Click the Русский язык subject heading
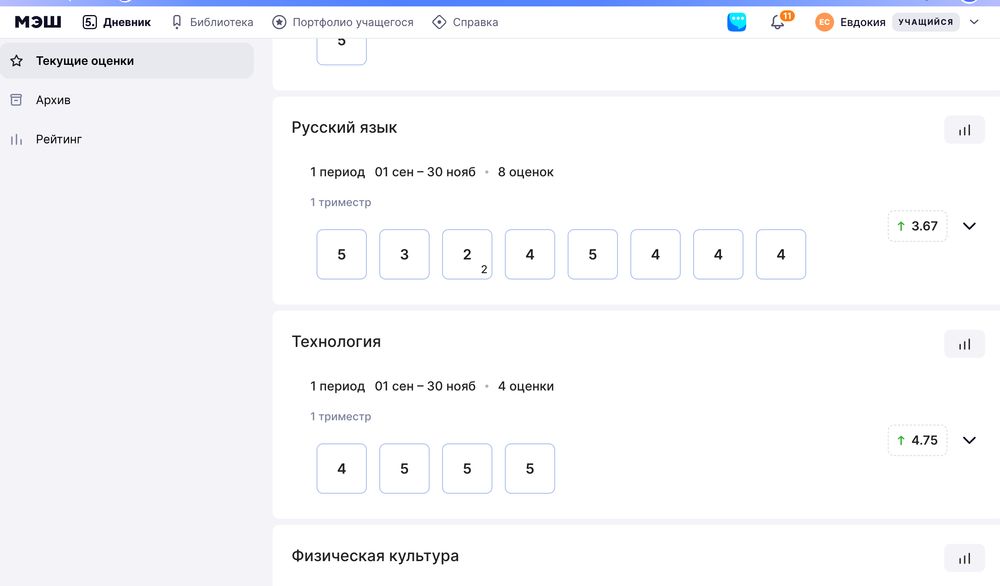 tap(344, 128)
